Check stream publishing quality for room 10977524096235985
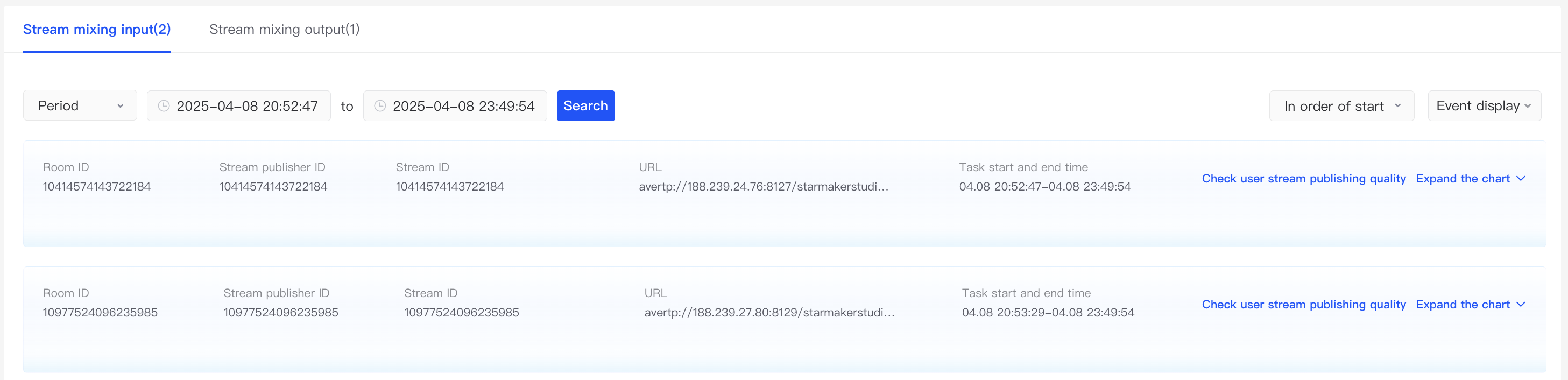The width and height of the screenshot is (1568, 380). click(x=1303, y=305)
